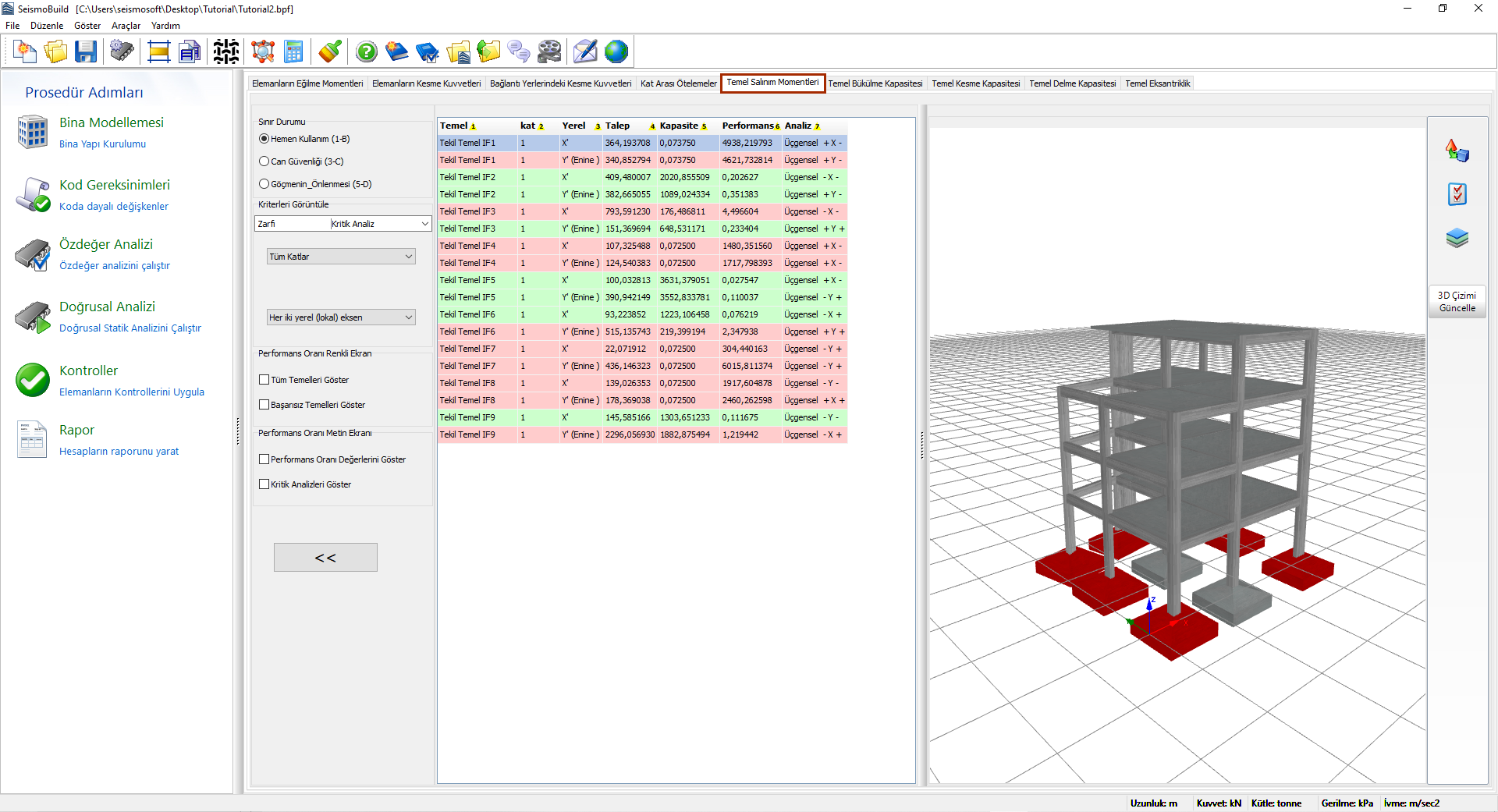
Task: Expand the Her iki yerel eksen dropdown
Action: pos(341,317)
